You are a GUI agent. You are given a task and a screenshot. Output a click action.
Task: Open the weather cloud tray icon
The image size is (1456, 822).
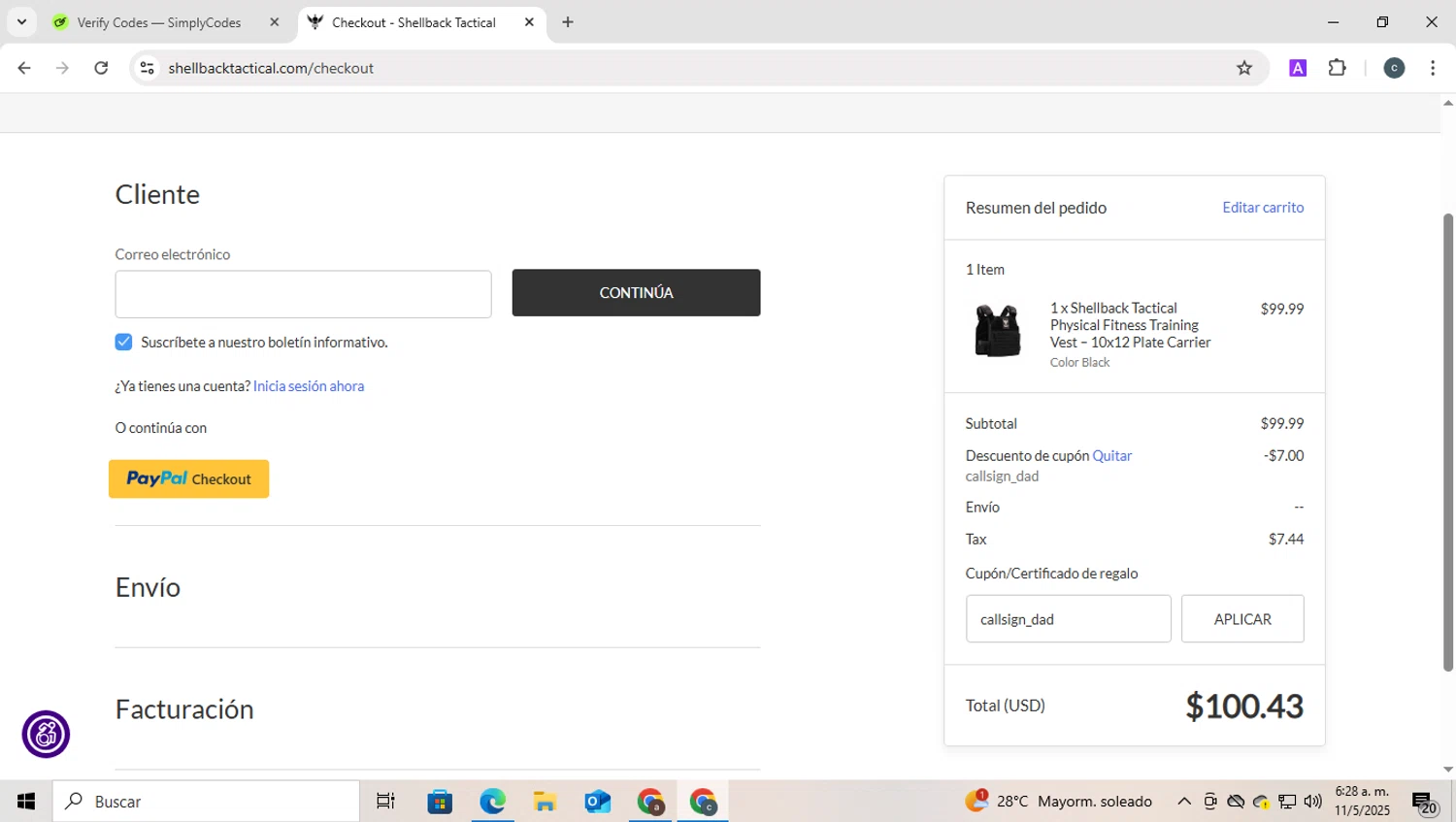[1261, 802]
